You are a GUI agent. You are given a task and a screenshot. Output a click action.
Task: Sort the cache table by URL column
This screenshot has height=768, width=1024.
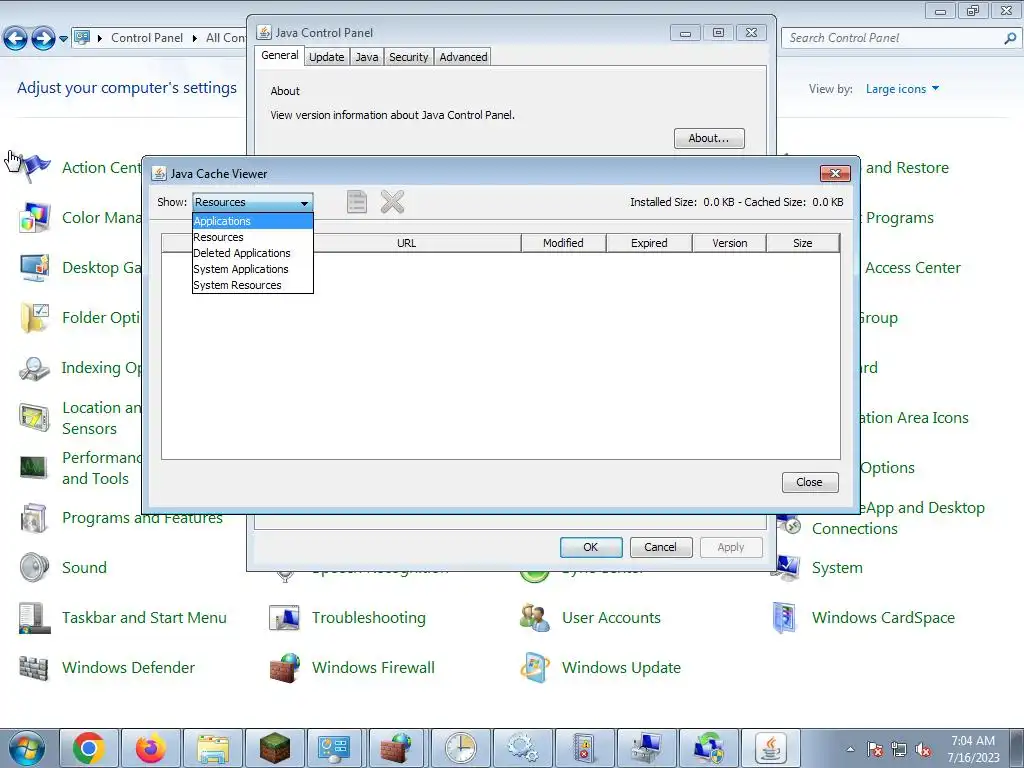[406, 243]
